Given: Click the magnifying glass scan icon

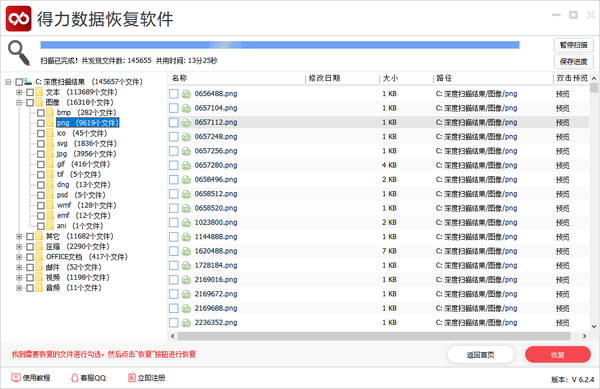Looking at the screenshot, I should pyautogui.click(x=19, y=53).
